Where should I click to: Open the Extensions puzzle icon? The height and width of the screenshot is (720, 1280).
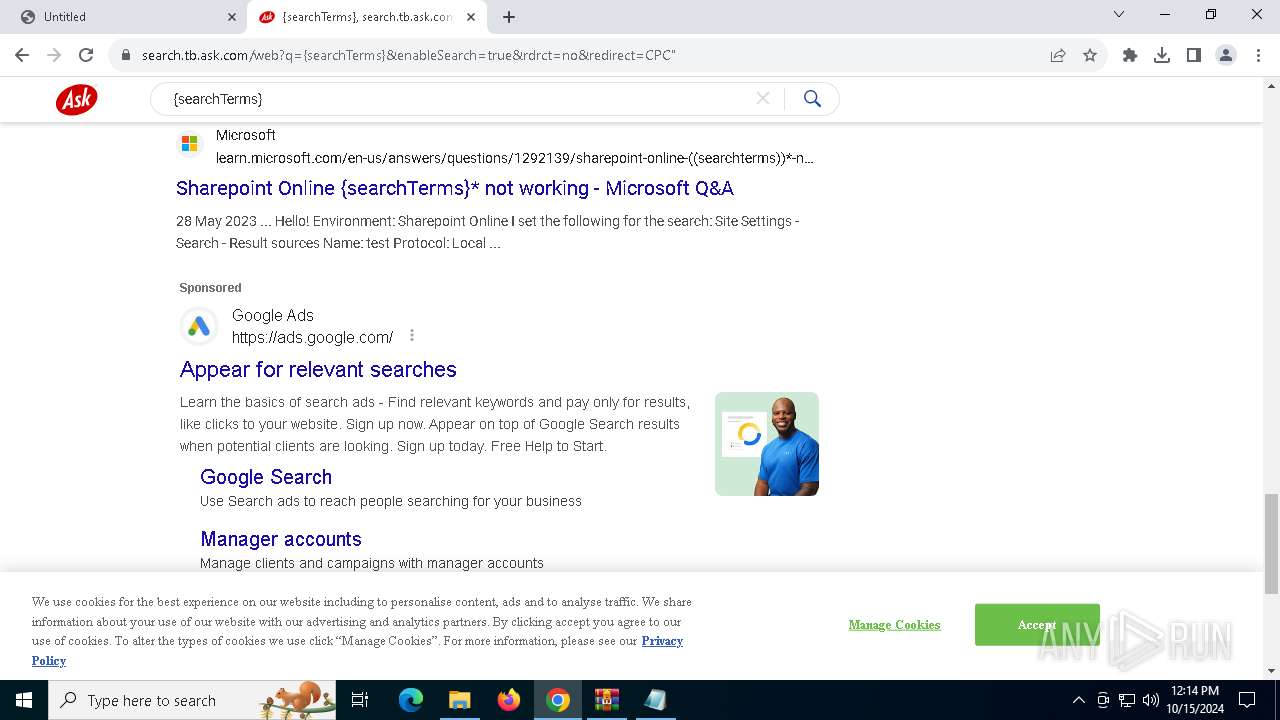[x=1130, y=55]
